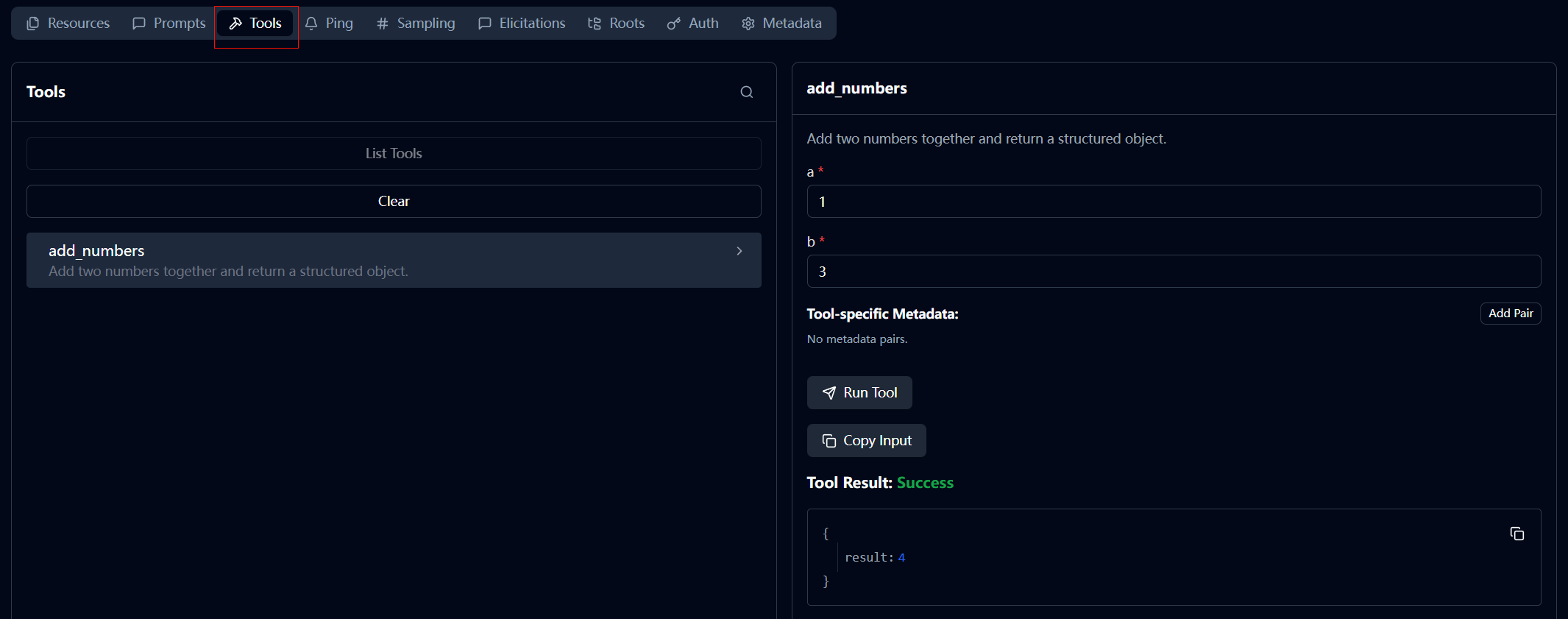The width and height of the screenshot is (1568, 619).
Task: Click the search icon in Tools panel
Action: [746, 92]
